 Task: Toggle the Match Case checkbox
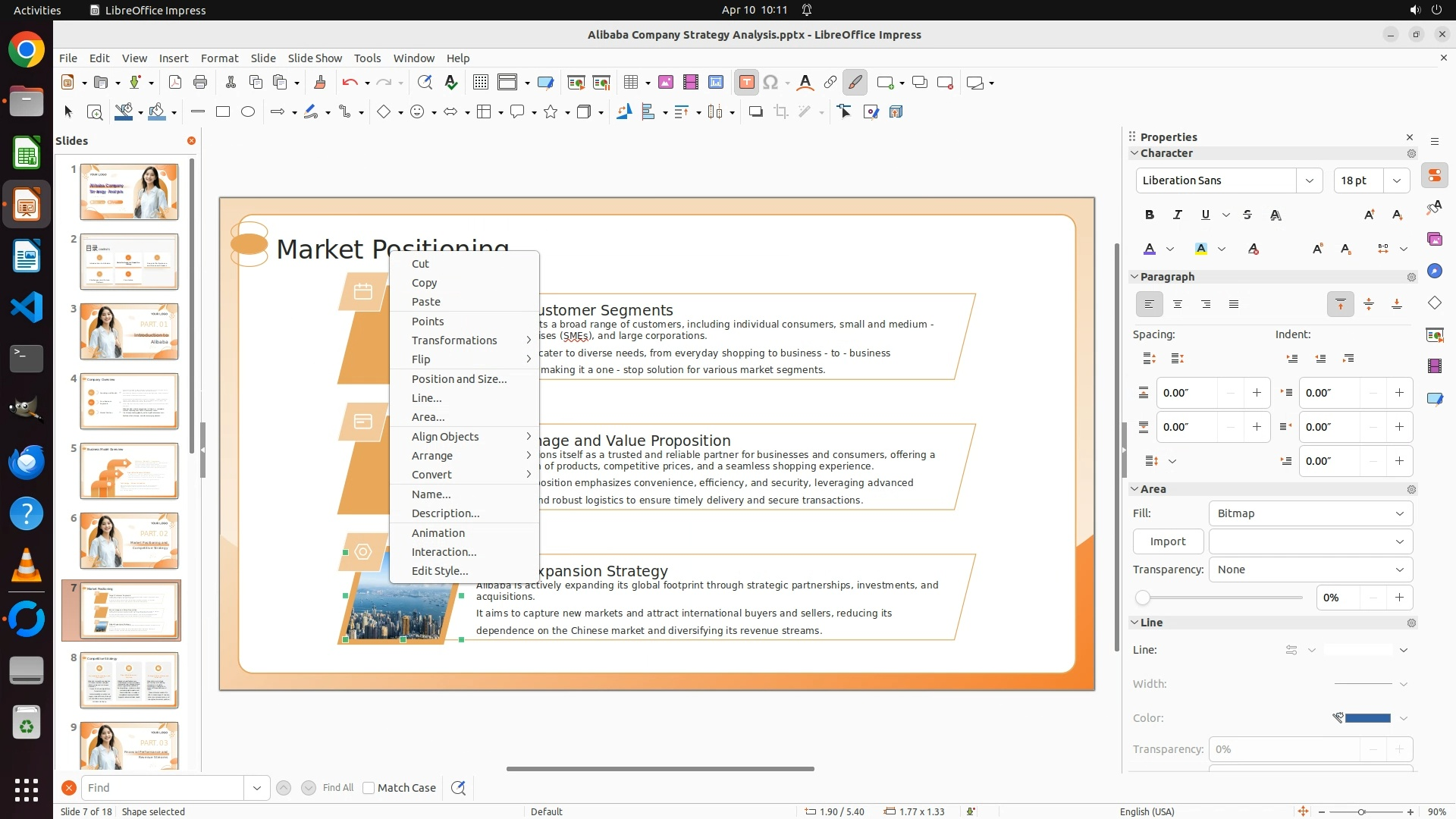(x=369, y=788)
